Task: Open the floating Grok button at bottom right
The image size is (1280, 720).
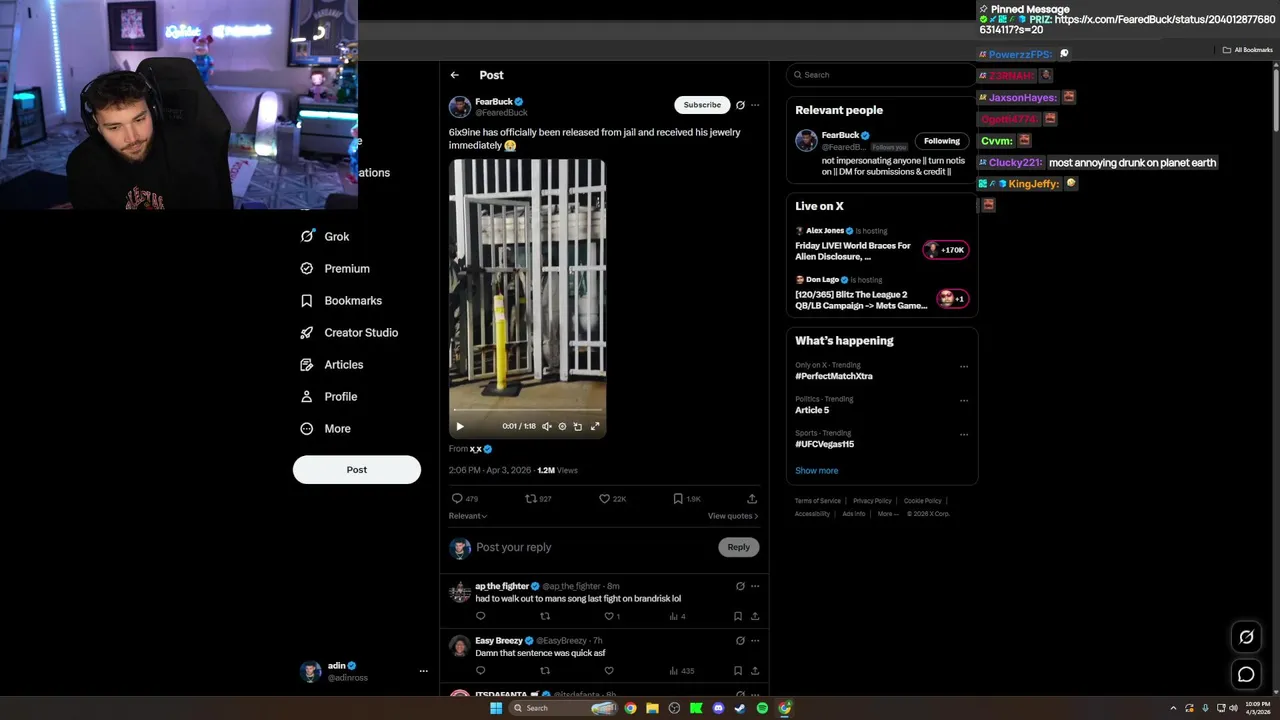Action: point(1246,637)
